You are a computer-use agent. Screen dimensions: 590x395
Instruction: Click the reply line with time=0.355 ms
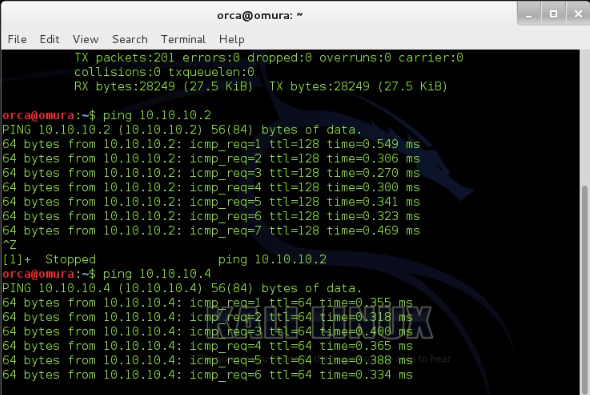207,303
